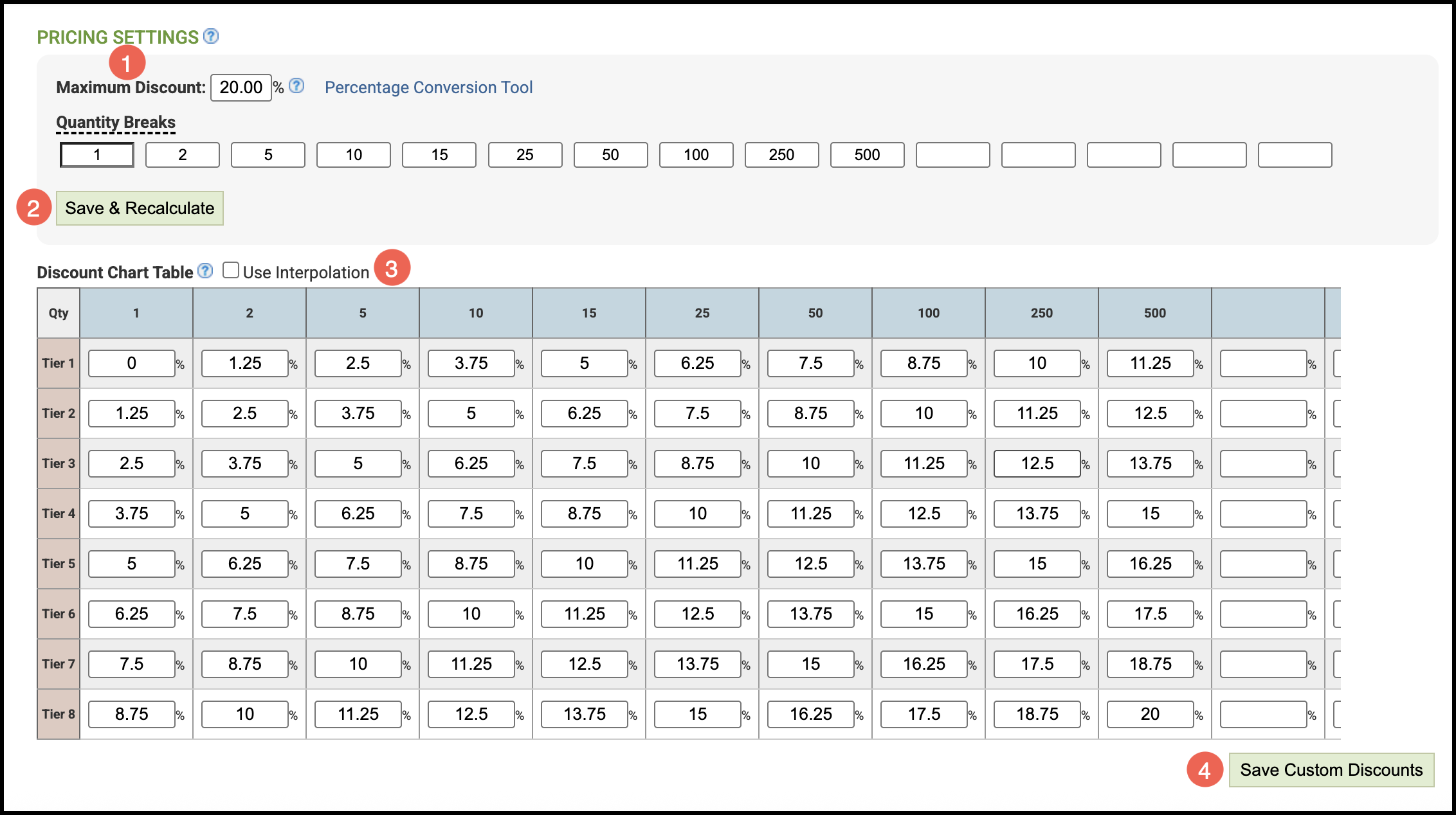Viewport: 1456px width, 815px height.
Task: Click Tier 6 discount under quantity 10
Action: click(x=471, y=614)
